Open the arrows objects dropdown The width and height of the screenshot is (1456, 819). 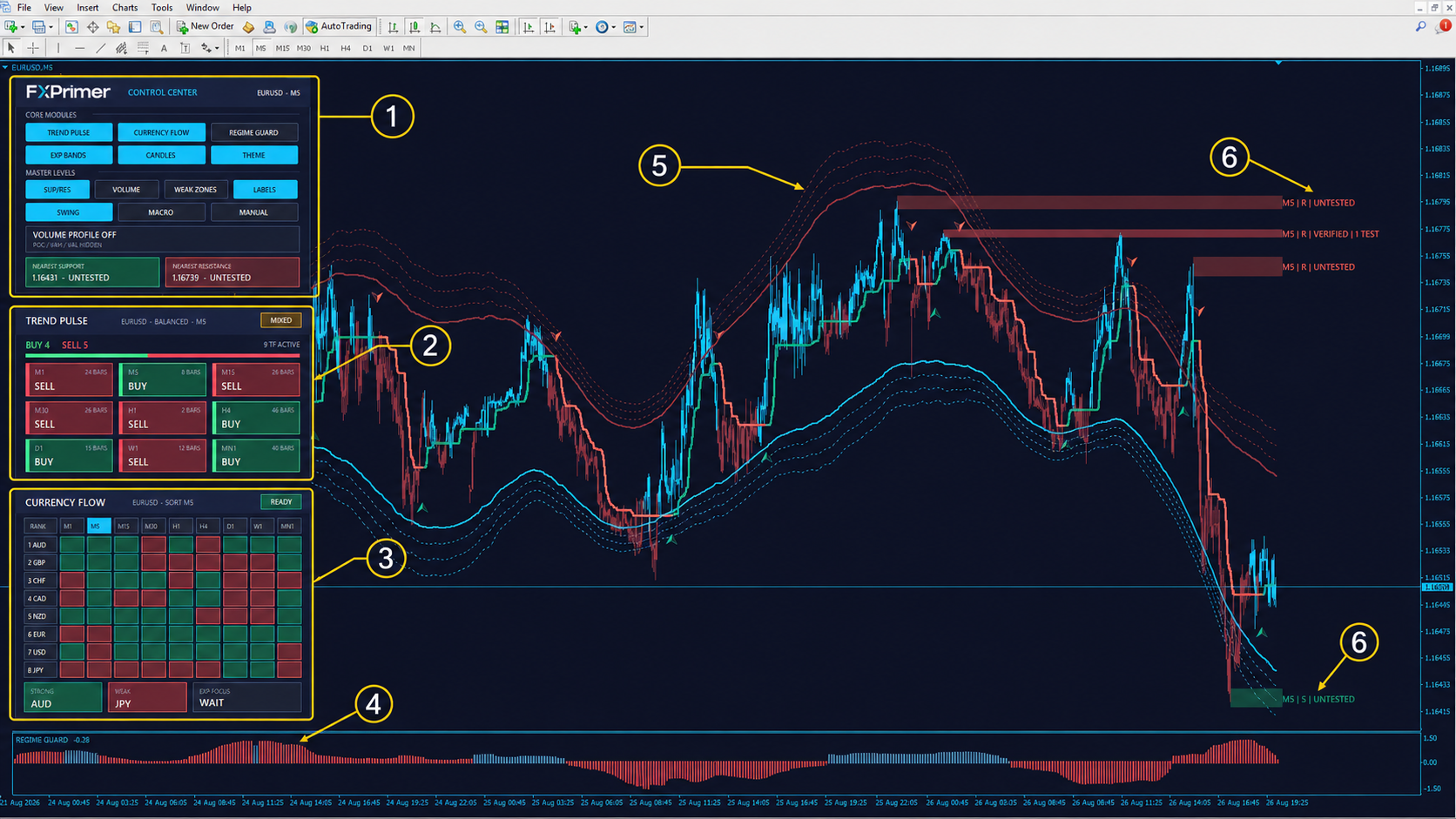coord(217,49)
